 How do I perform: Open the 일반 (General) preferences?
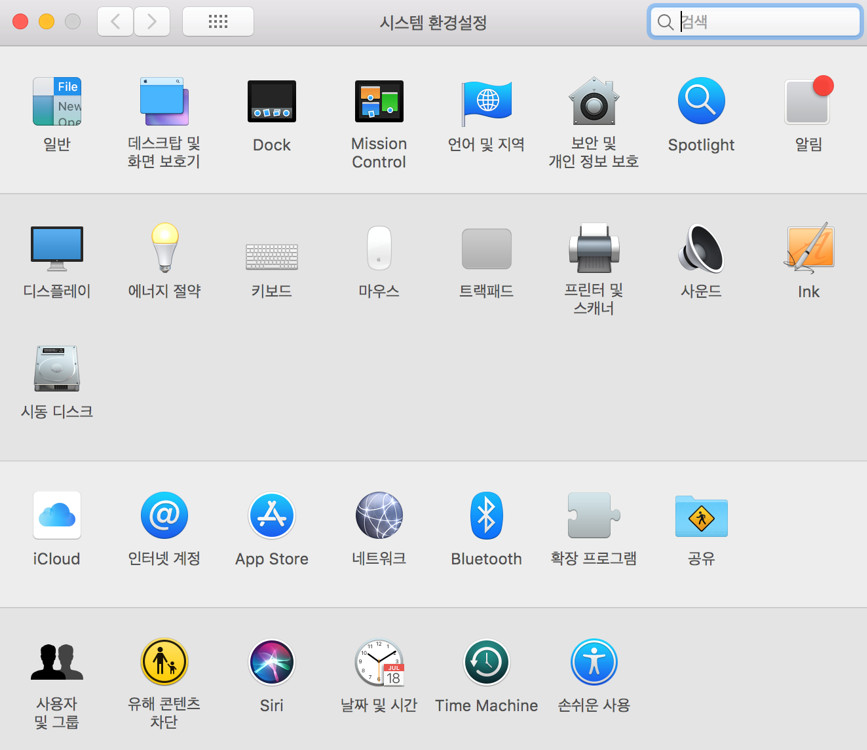tap(57, 102)
